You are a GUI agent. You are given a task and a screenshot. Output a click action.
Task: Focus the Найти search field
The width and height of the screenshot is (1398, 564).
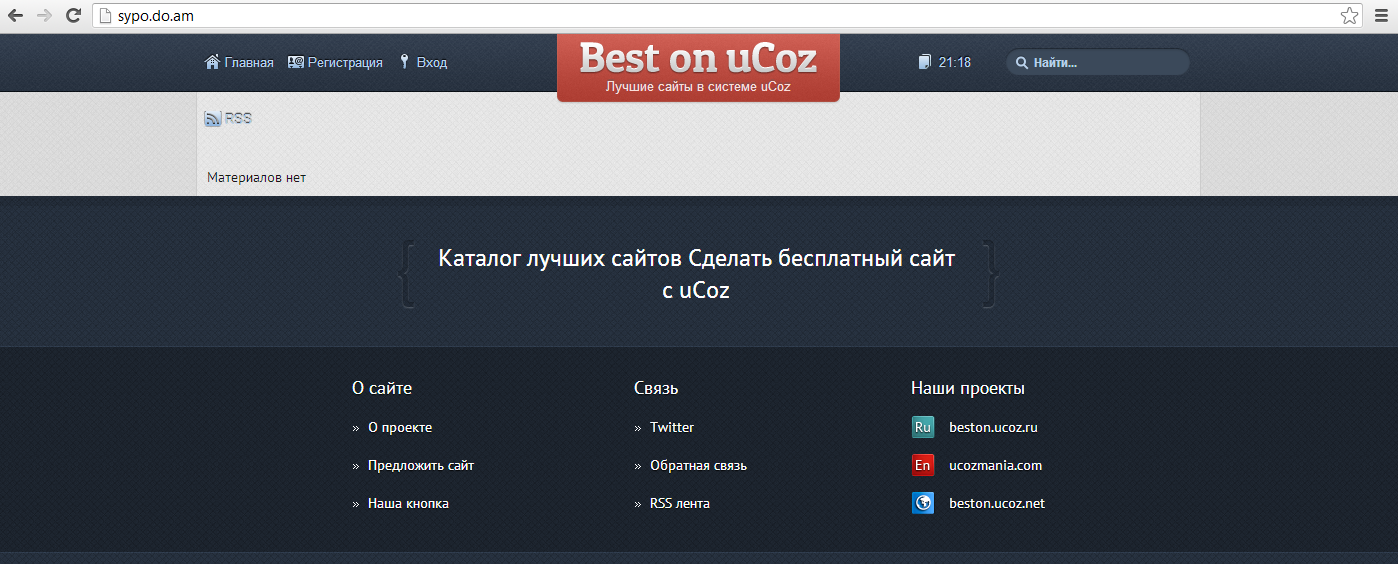[x=1105, y=63]
